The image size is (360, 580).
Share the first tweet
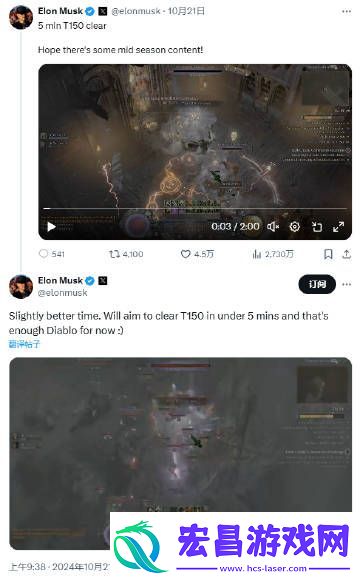coord(346,254)
